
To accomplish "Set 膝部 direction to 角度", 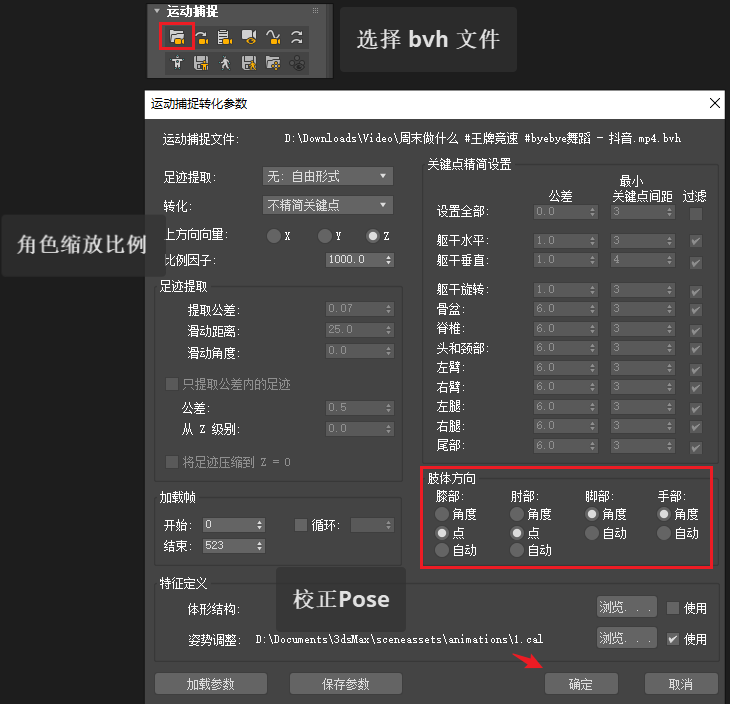I will coord(442,514).
